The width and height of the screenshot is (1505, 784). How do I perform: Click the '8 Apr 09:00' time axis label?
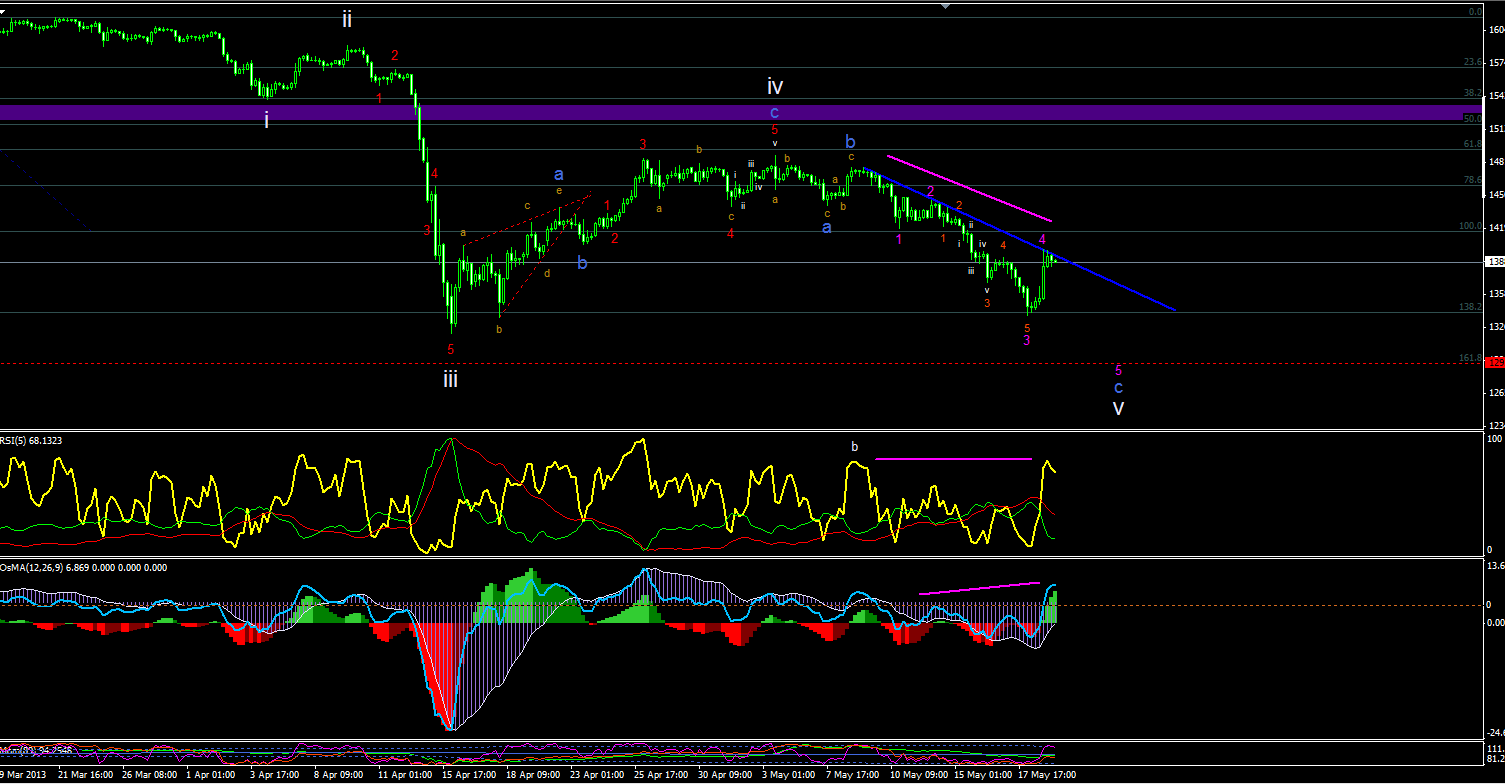pyautogui.click(x=340, y=775)
